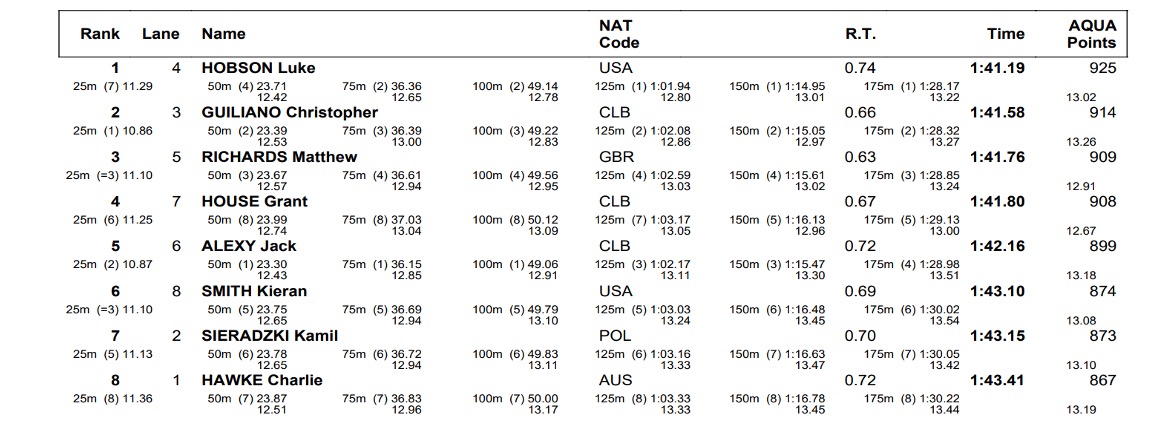This screenshot has height=446, width=1172.
Task: Click the GBR nationality code
Action: [615, 157]
